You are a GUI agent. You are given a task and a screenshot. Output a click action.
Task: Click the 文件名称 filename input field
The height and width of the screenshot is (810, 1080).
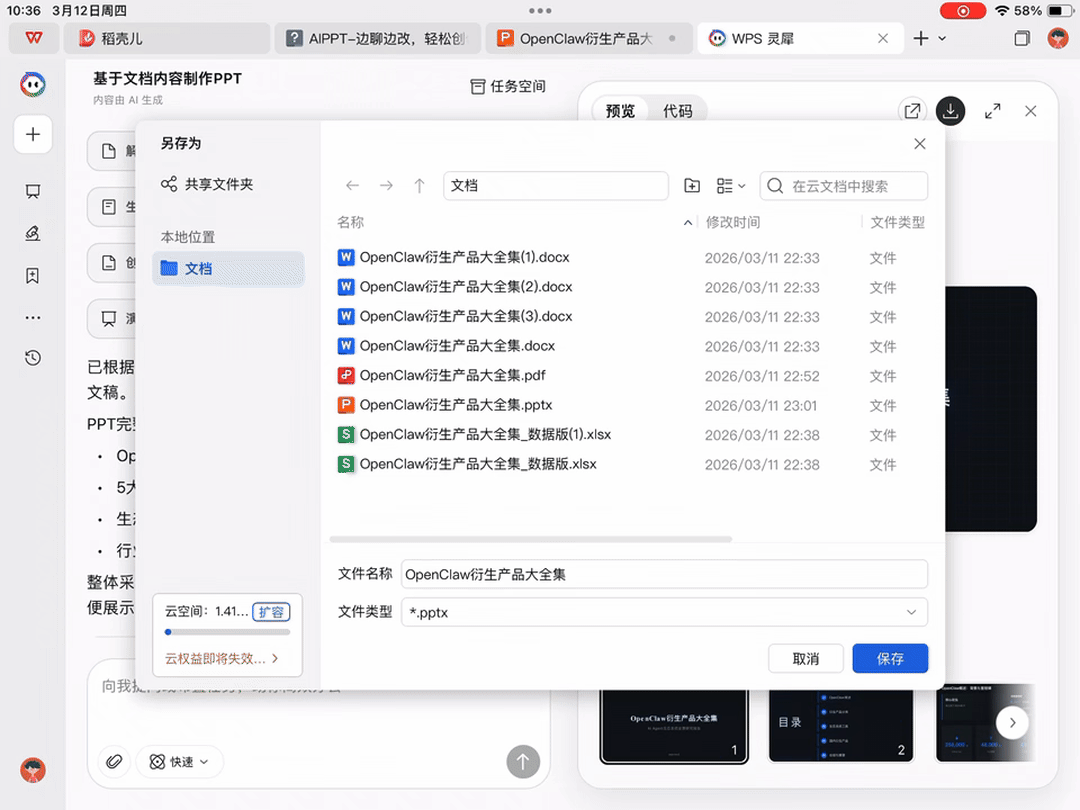[664, 574]
